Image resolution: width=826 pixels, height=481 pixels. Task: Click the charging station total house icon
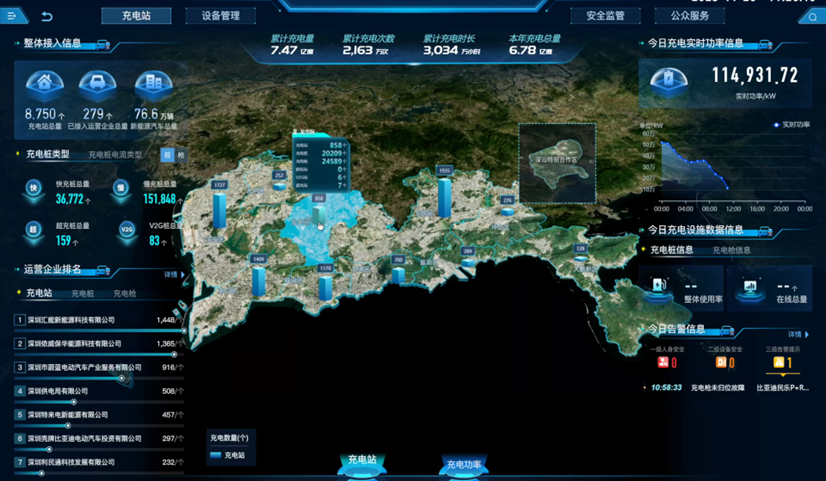pyautogui.click(x=44, y=85)
